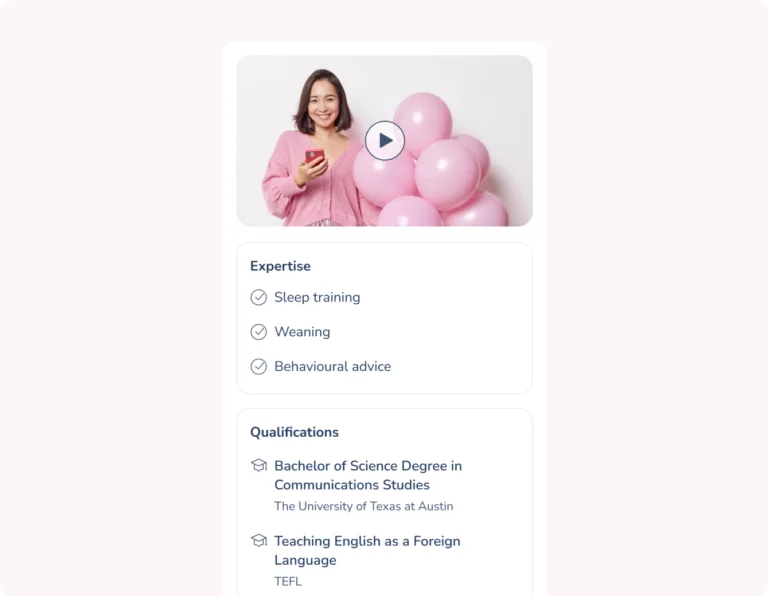
Task: Click the red phone in the thumbnail
Action: [314, 157]
